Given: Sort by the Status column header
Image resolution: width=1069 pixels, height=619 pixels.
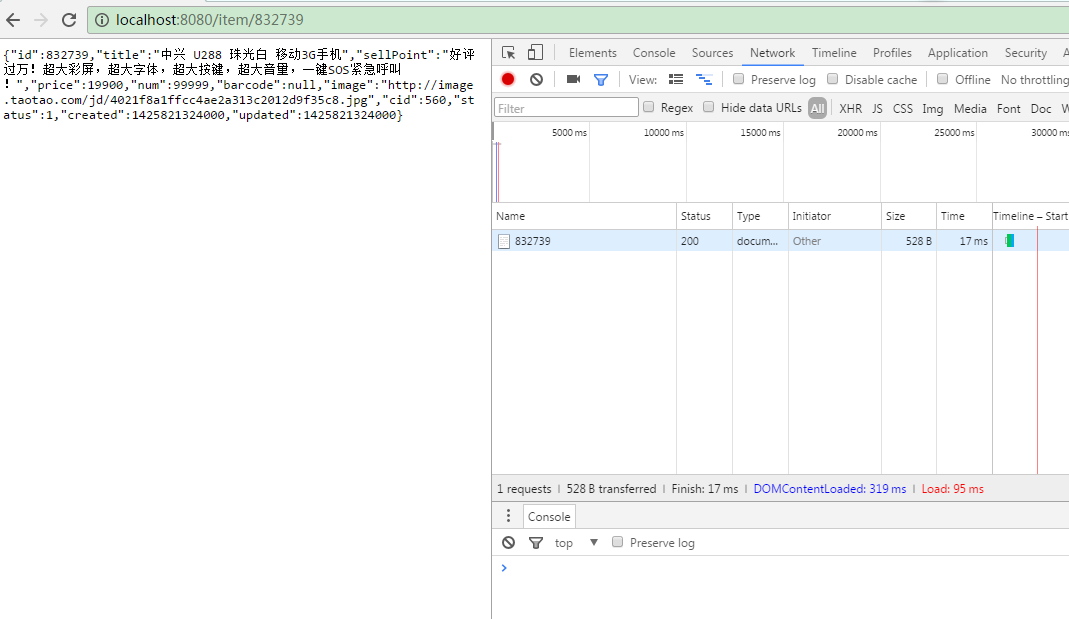Looking at the screenshot, I should pos(704,216).
